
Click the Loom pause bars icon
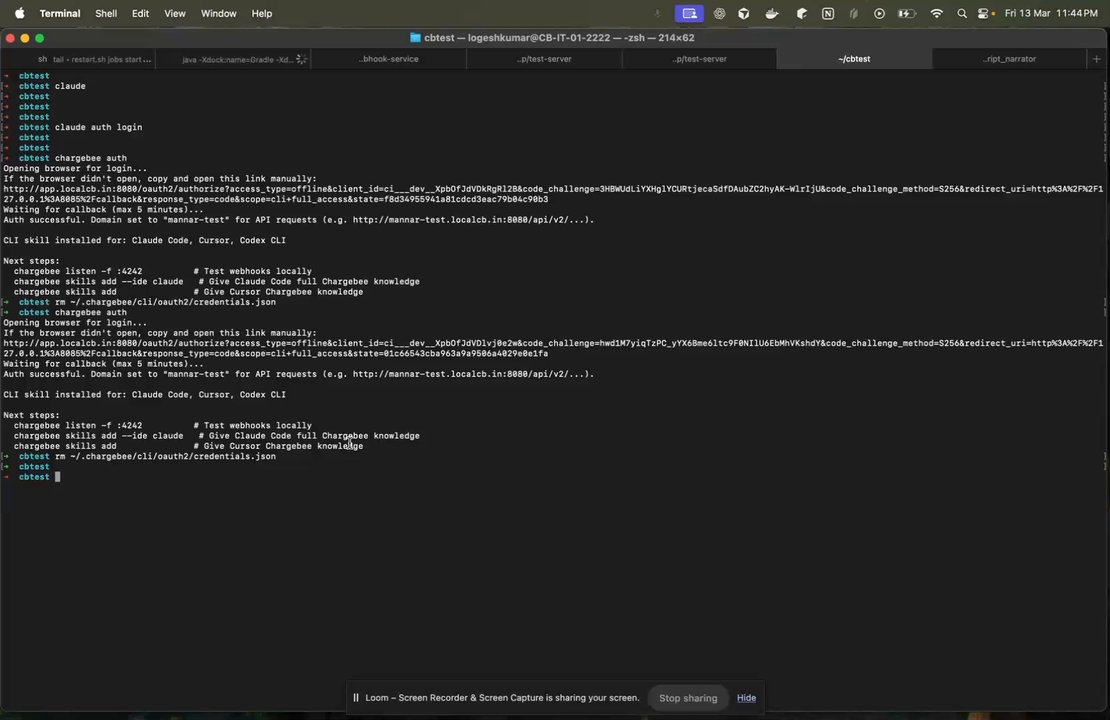[x=356, y=697]
